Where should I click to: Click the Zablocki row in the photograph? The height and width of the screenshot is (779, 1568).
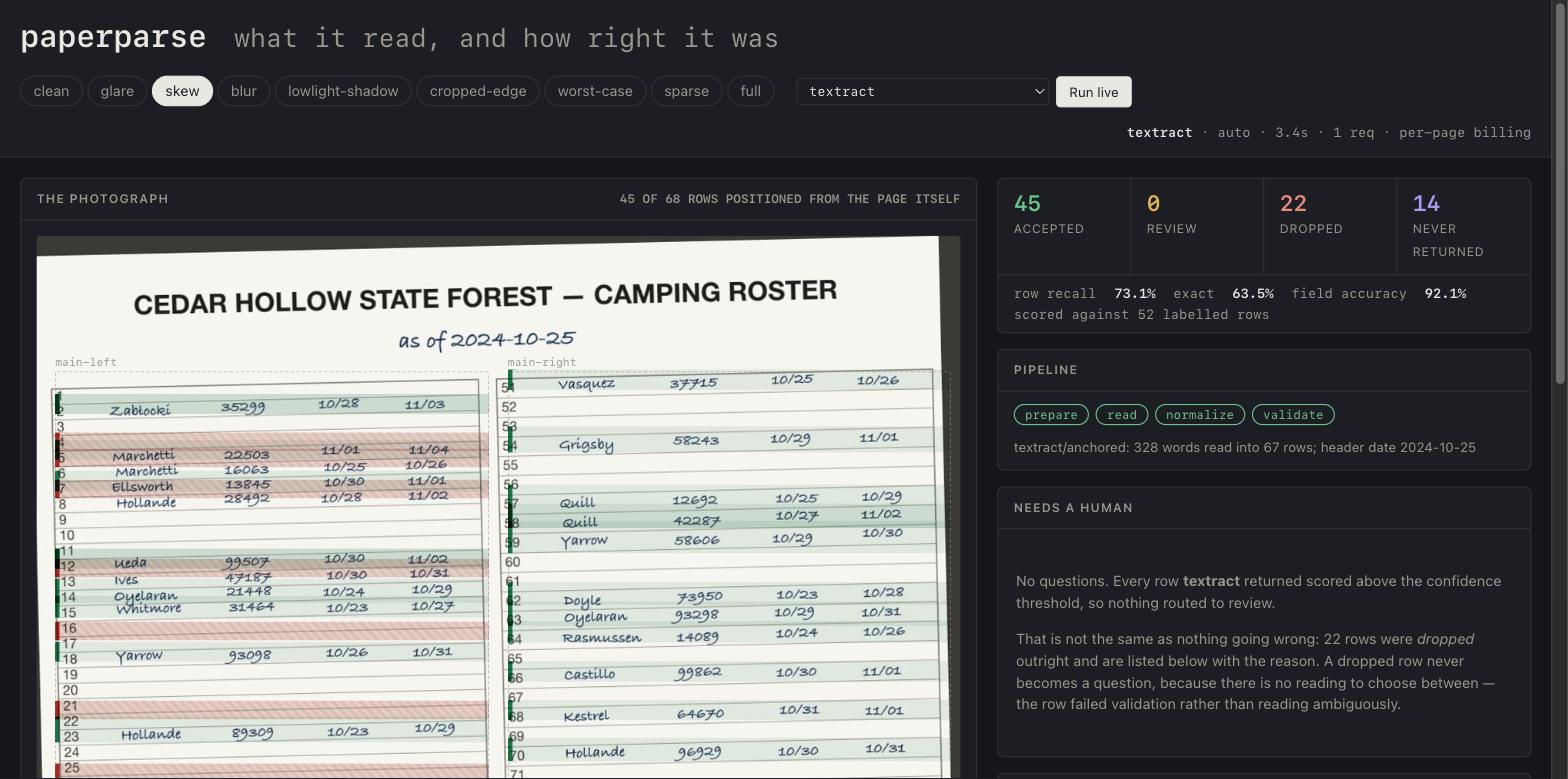pyautogui.click(x=271, y=406)
